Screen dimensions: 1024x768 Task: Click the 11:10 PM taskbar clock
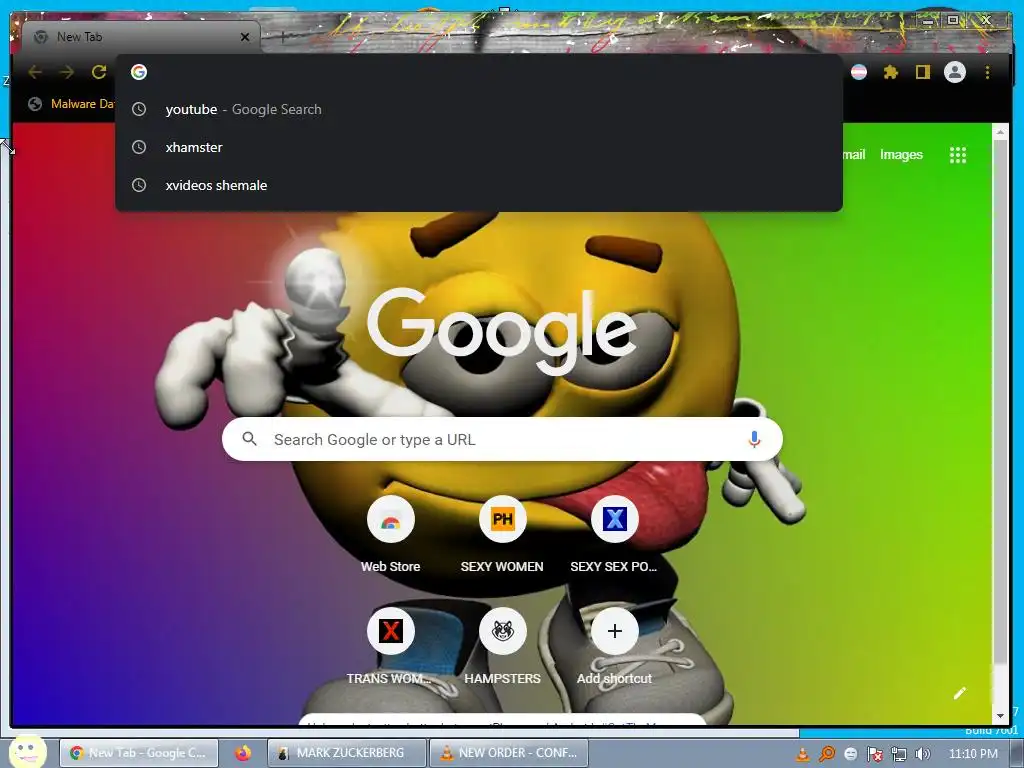tap(973, 754)
